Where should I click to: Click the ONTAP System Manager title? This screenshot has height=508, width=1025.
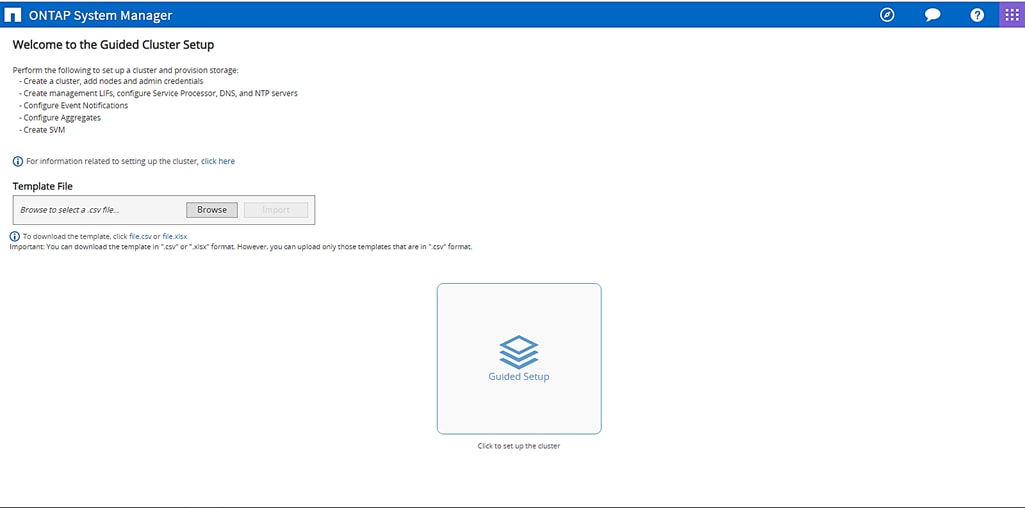(x=101, y=15)
